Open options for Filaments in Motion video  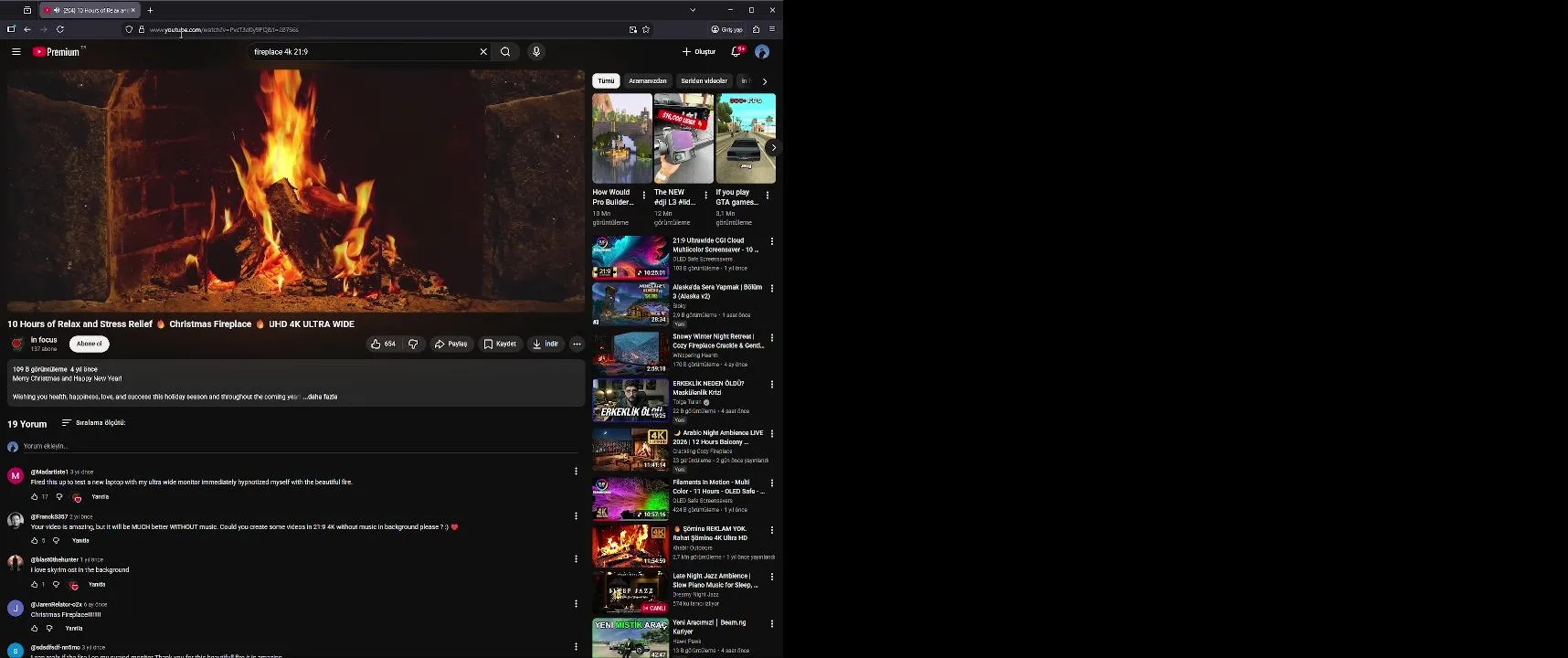[x=772, y=483]
